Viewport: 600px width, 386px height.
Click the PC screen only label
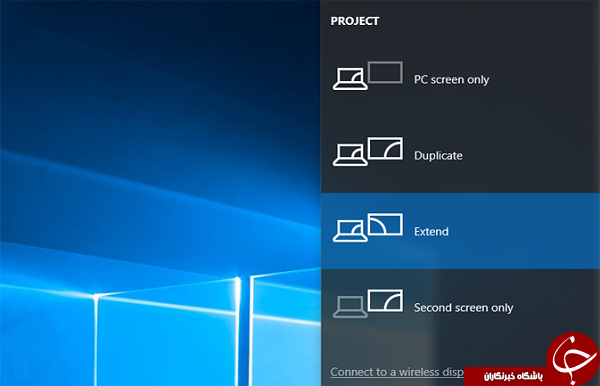point(452,80)
